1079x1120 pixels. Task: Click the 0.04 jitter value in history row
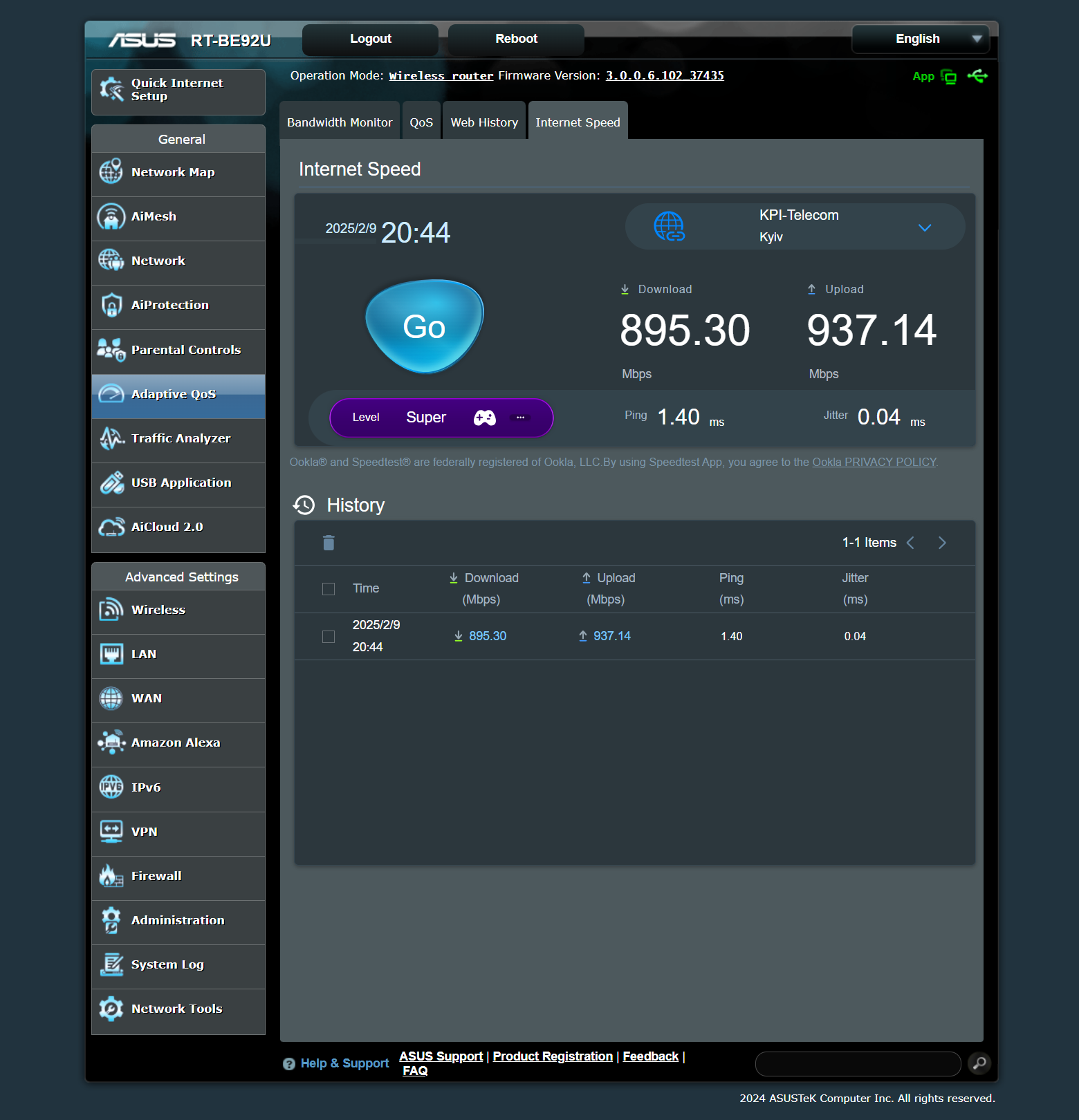[x=855, y=636]
